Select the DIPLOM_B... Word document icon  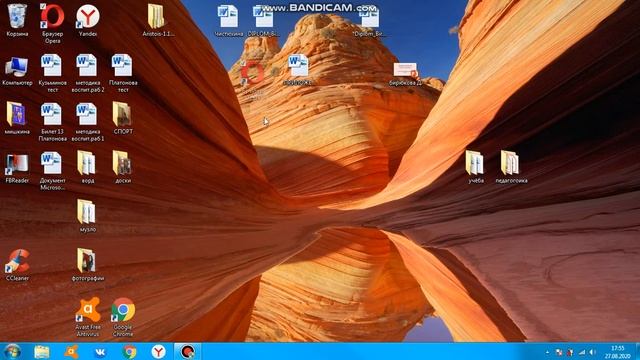coord(263,20)
